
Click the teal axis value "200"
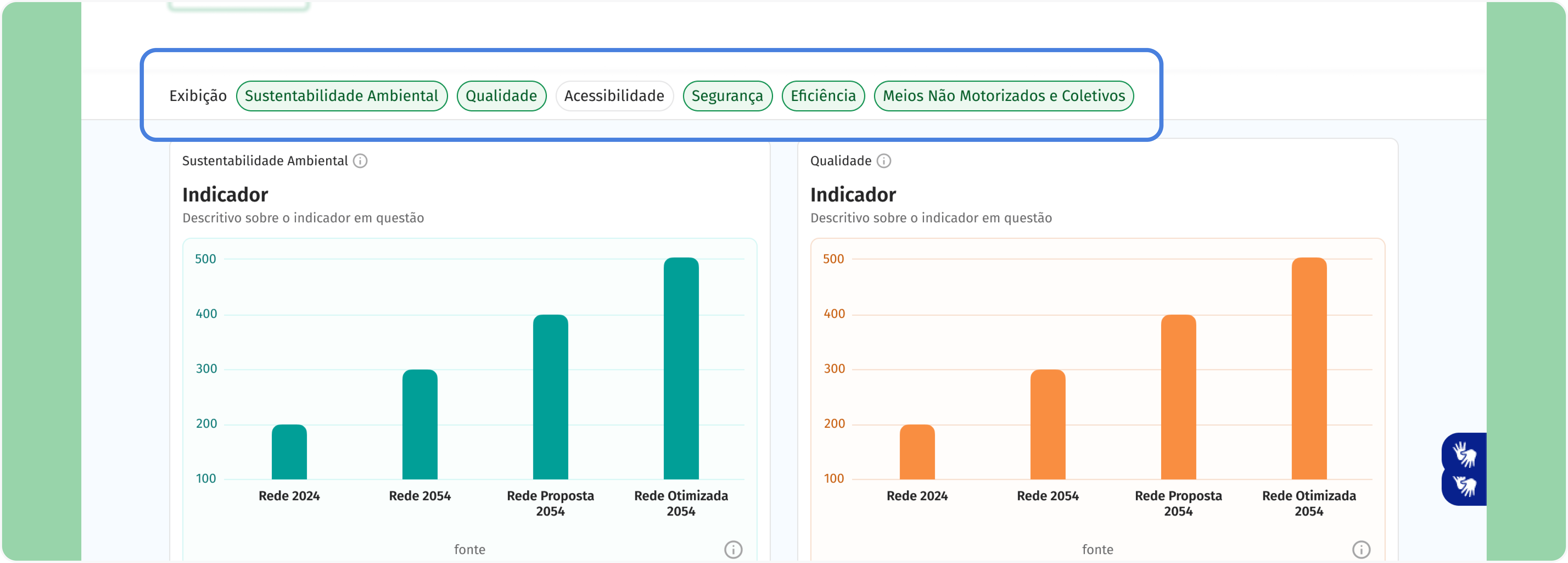click(206, 423)
